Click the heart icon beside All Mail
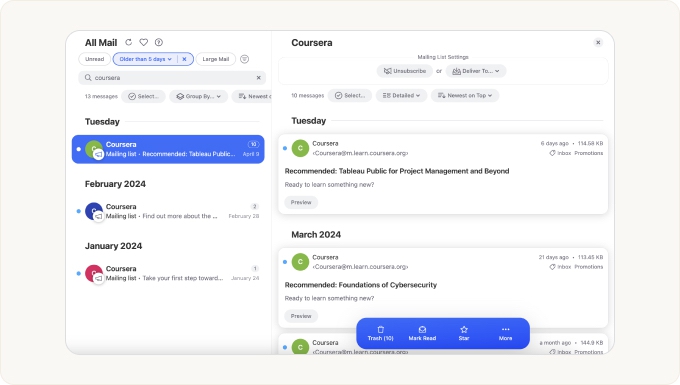The width and height of the screenshot is (680, 385). tap(144, 42)
